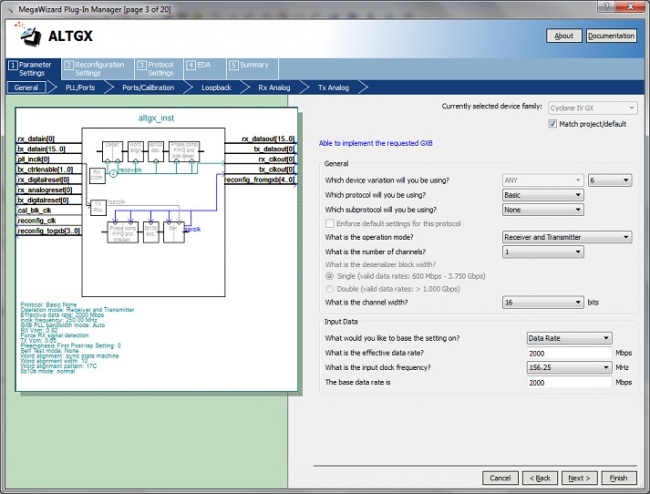Image resolution: width=650 pixels, height=494 pixels.
Task: Click the Able to implement the requested GXB message
Action: coord(376,143)
